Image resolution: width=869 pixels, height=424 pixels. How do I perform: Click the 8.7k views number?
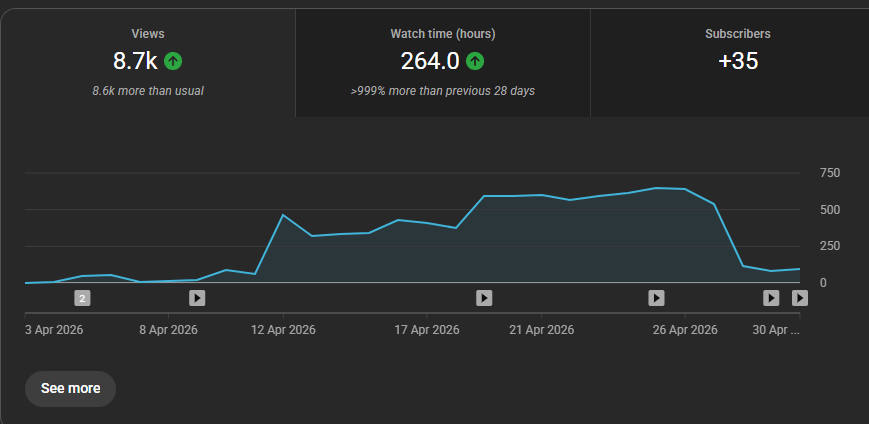135,61
